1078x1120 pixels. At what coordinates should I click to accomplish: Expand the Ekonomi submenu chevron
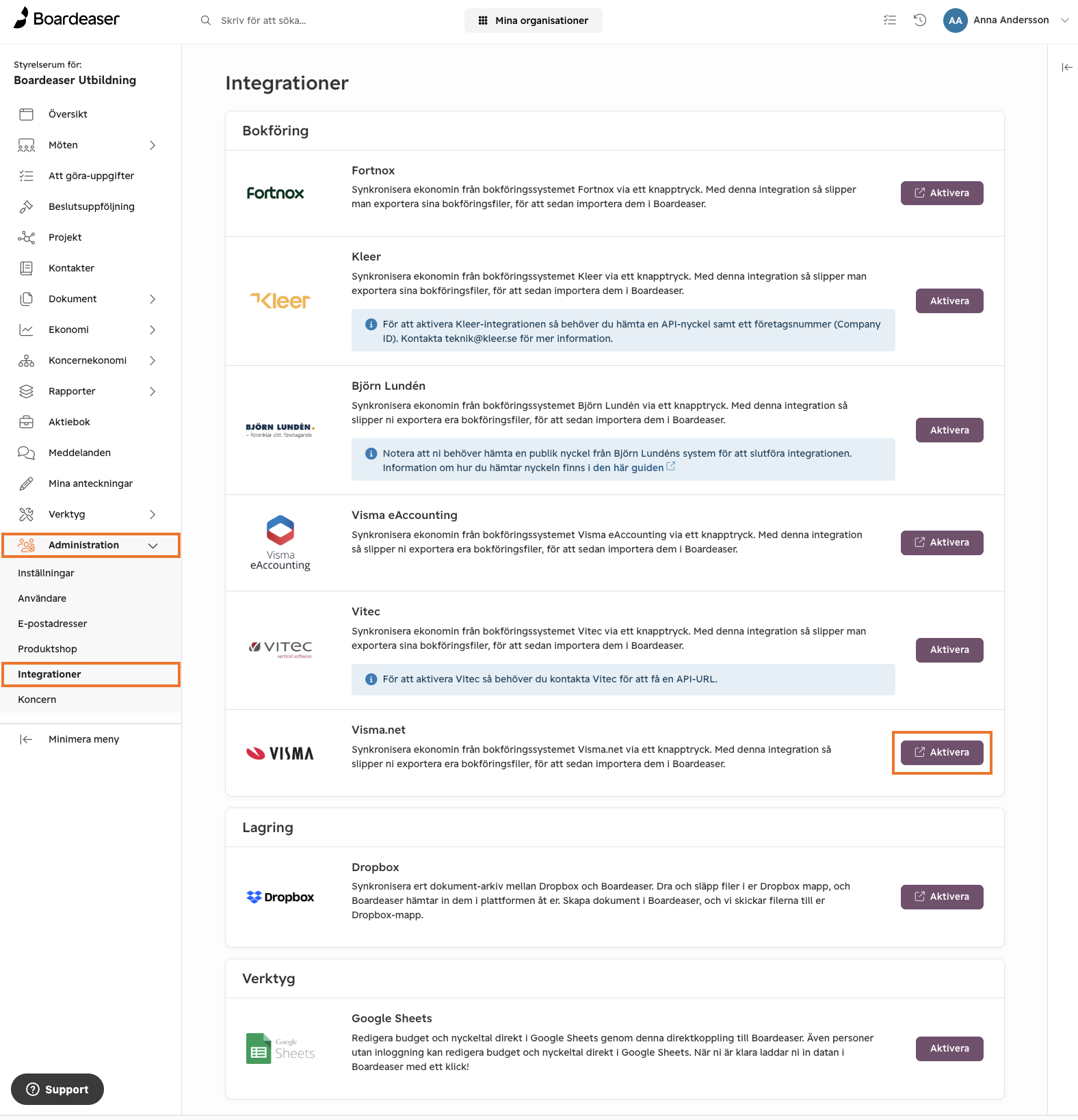coord(153,330)
